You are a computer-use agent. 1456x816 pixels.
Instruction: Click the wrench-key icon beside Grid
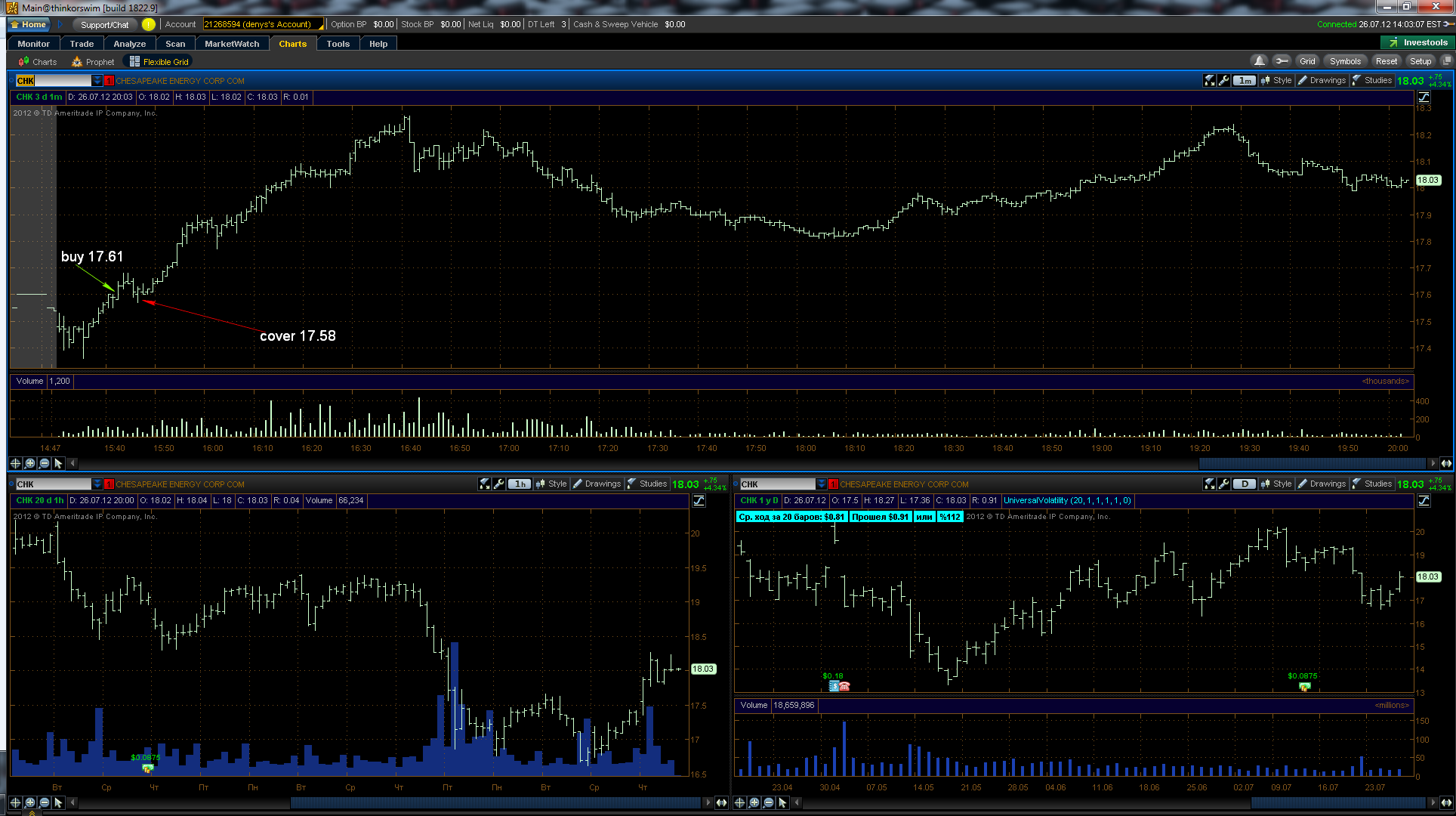(x=1282, y=61)
